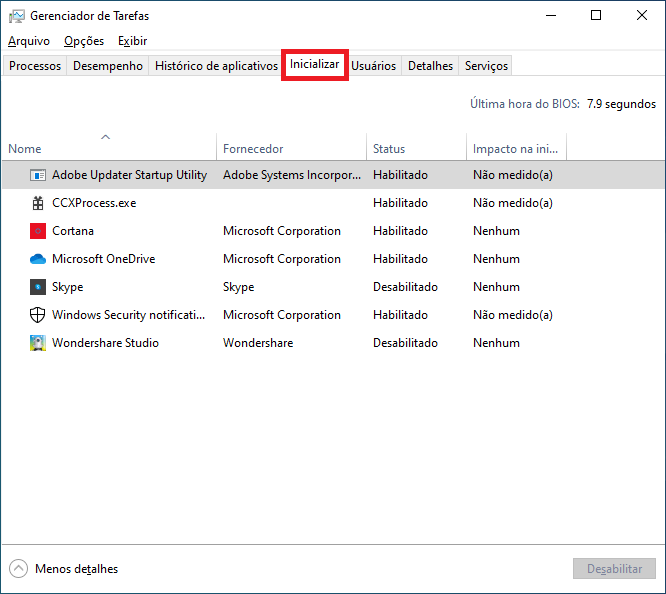Open the Detalhes tab
666x594 pixels.
point(430,66)
